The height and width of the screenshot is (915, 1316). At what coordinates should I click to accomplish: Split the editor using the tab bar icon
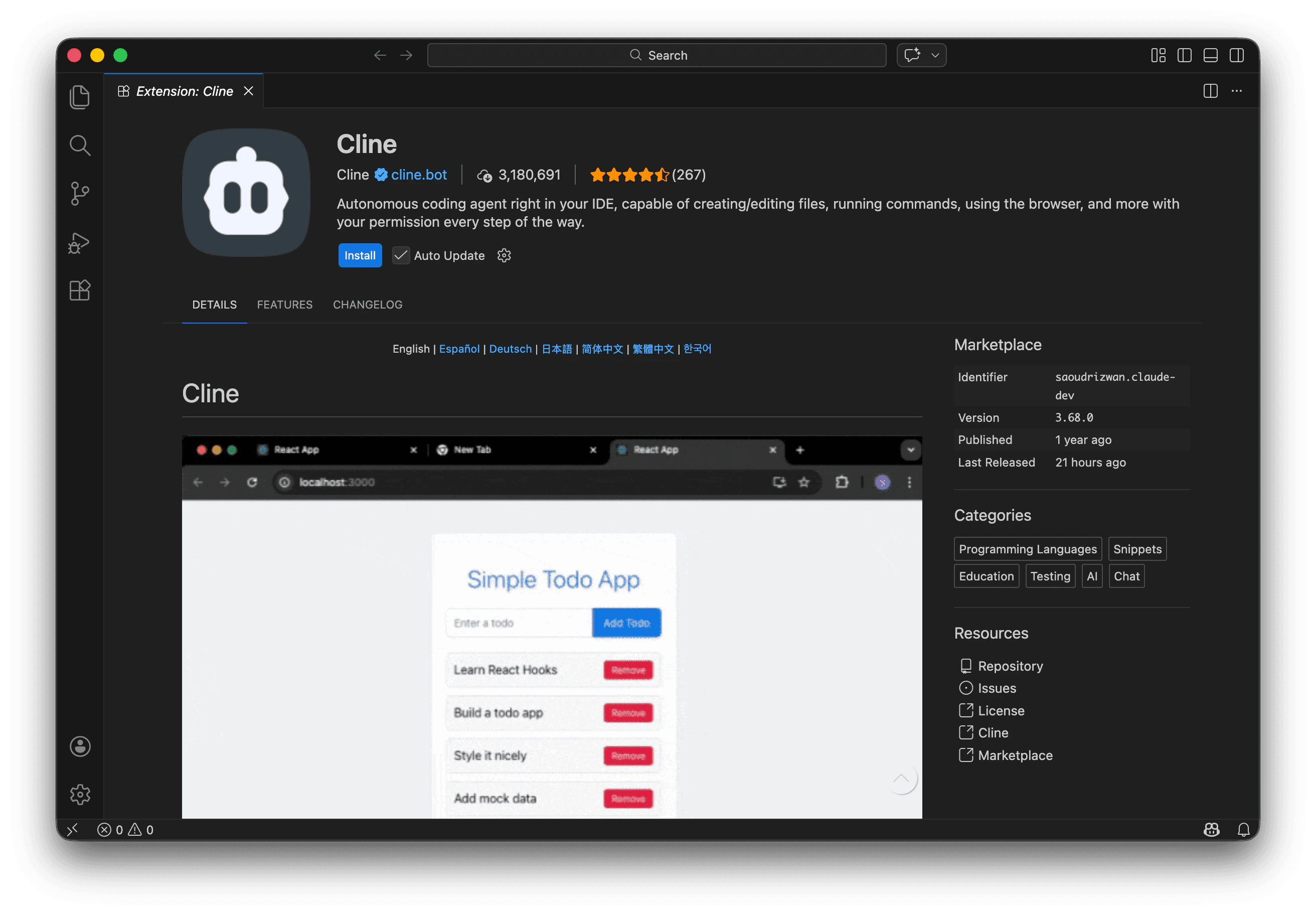click(x=1210, y=91)
